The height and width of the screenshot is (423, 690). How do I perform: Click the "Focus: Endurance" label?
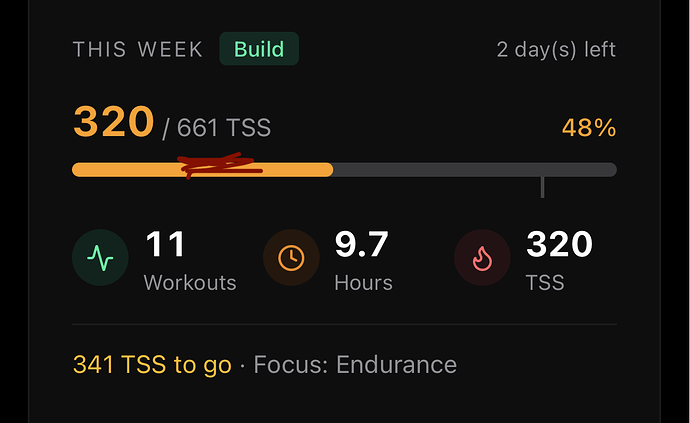click(355, 364)
